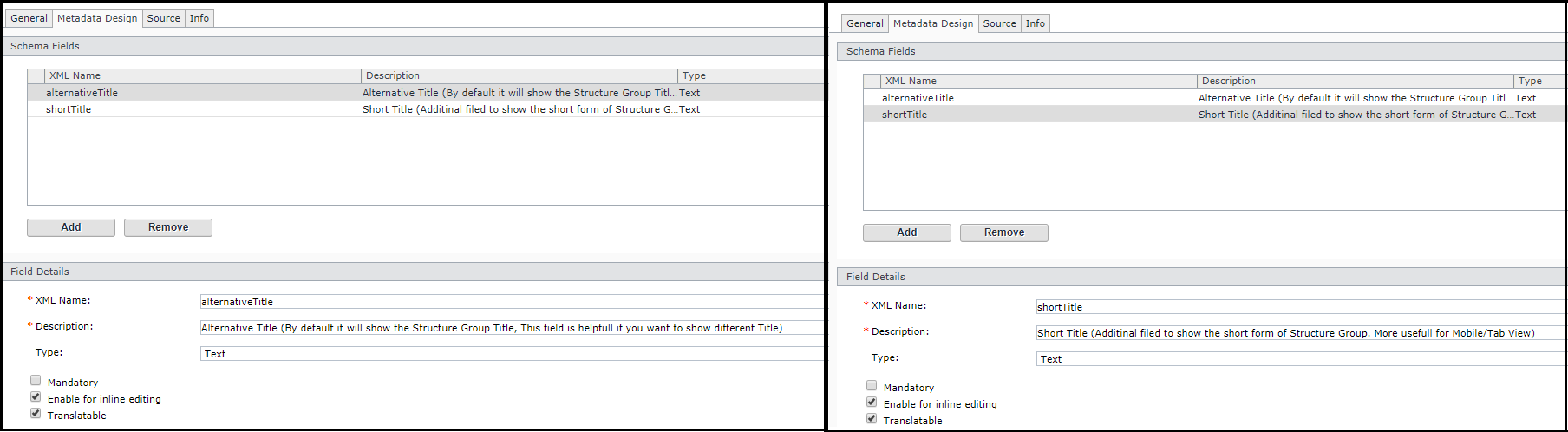Select shortTitle row in left schema list

point(69,109)
